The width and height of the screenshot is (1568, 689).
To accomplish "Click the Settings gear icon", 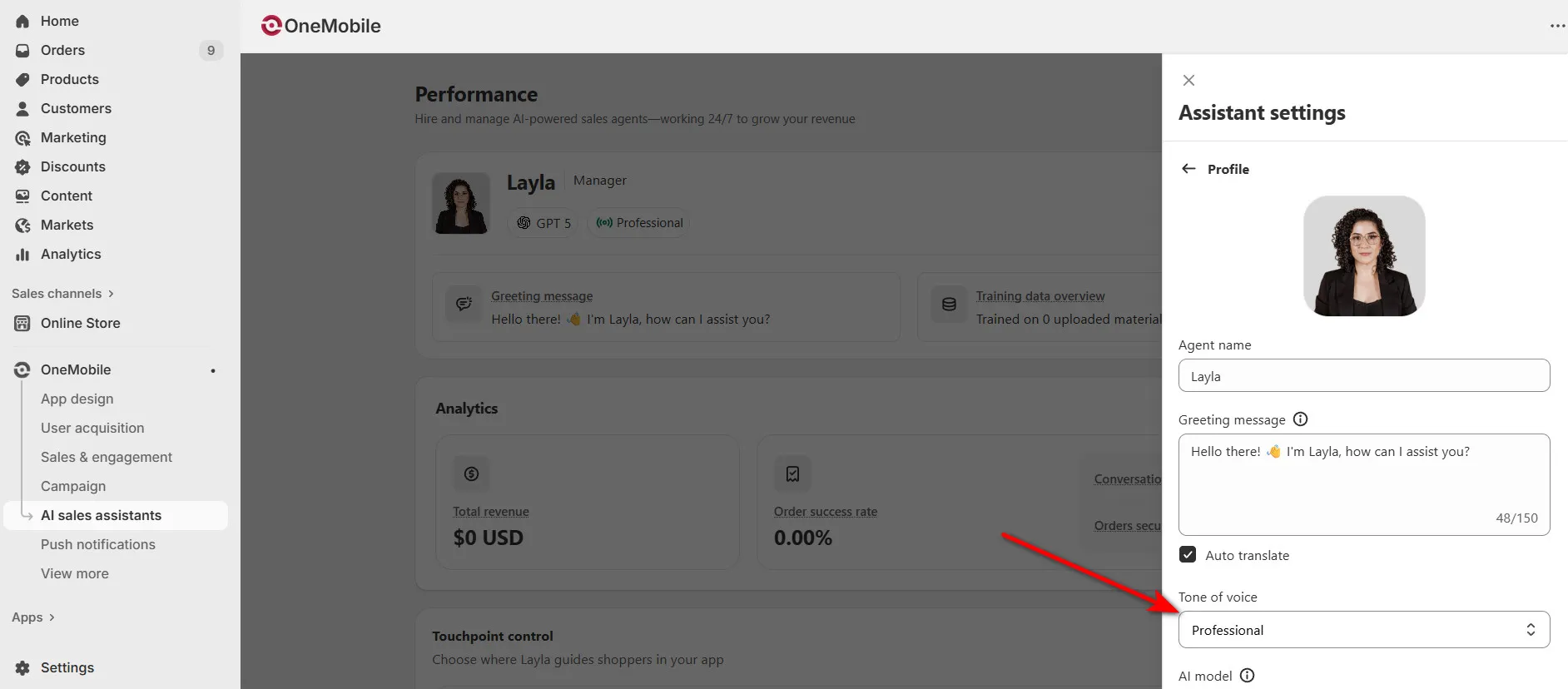I will [22, 668].
